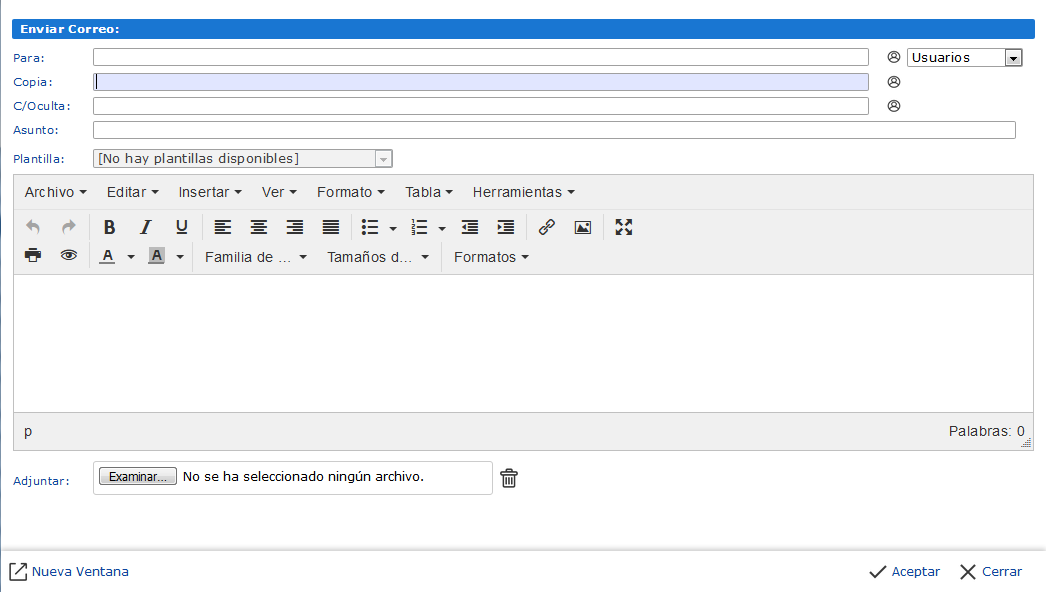Open the Usuarios dropdown
Screen dimensions: 1046x592
[964, 58]
